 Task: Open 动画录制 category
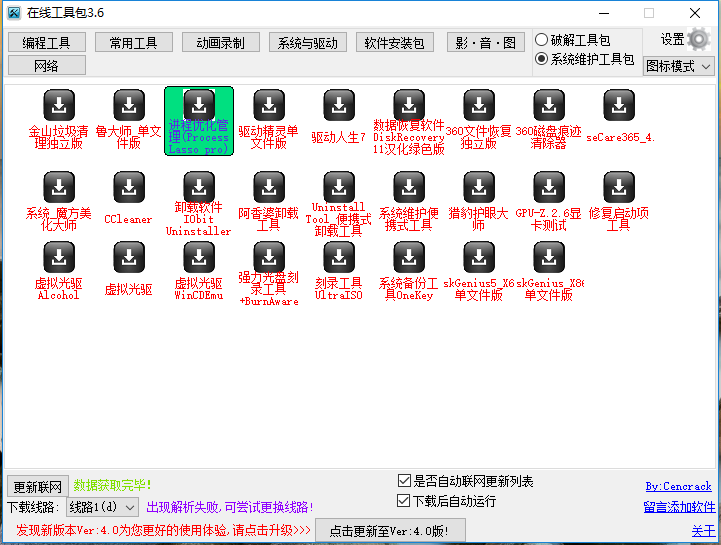tap(220, 43)
